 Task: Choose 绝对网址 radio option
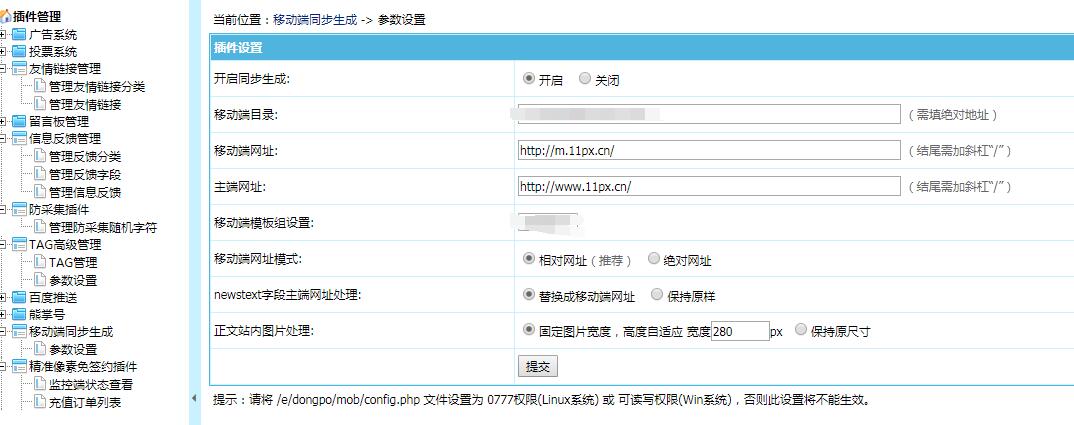(653, 259)
